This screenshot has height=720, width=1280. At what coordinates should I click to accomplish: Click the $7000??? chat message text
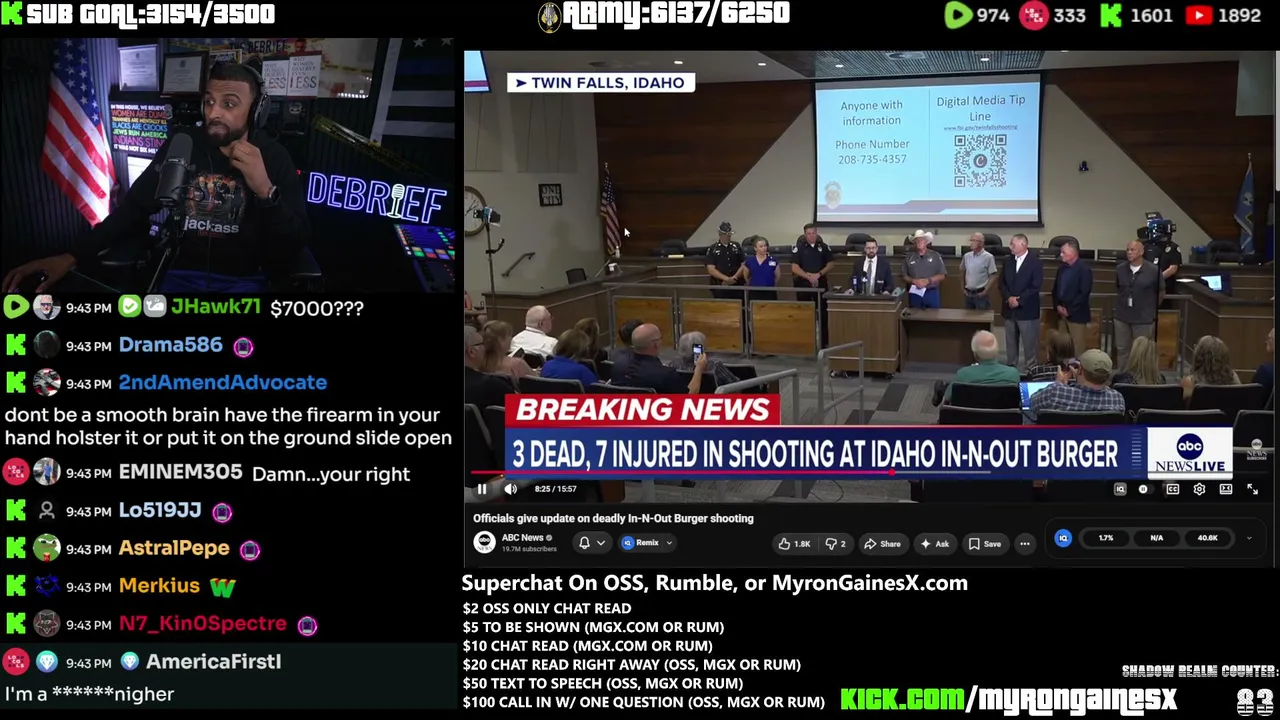click(317, 308)
